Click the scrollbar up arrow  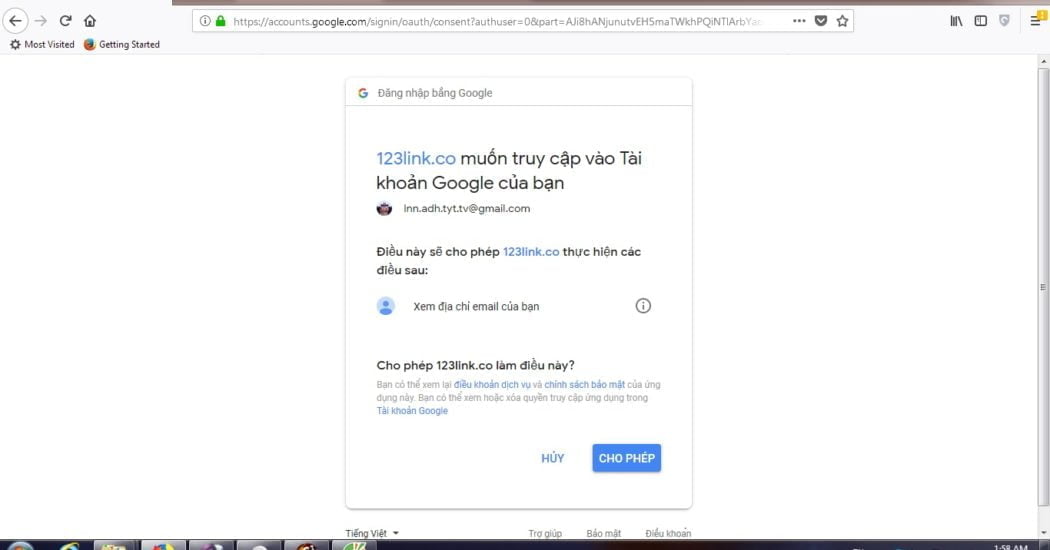point(1043,61)
